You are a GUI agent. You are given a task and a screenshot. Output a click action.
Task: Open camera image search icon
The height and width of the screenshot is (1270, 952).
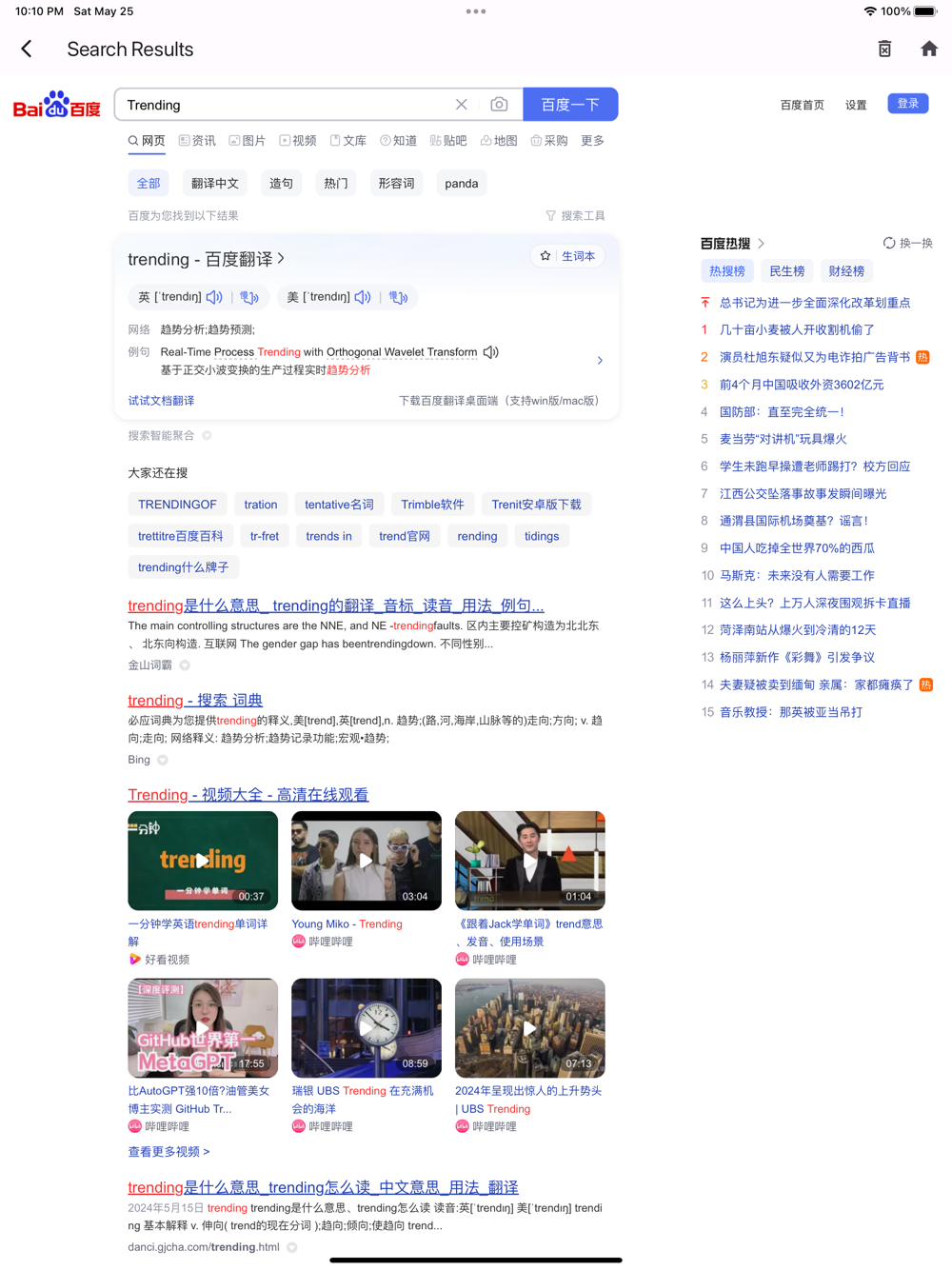pos(499,105)
